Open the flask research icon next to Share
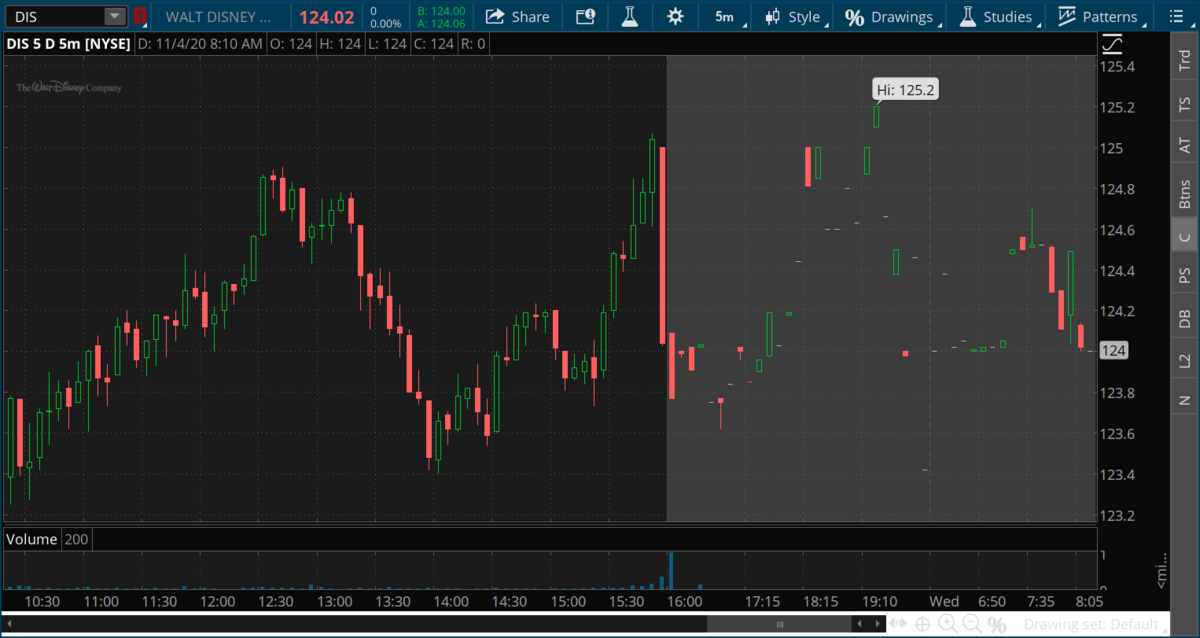The width and height of the screenshot is (1200, 638). (629, 16)
